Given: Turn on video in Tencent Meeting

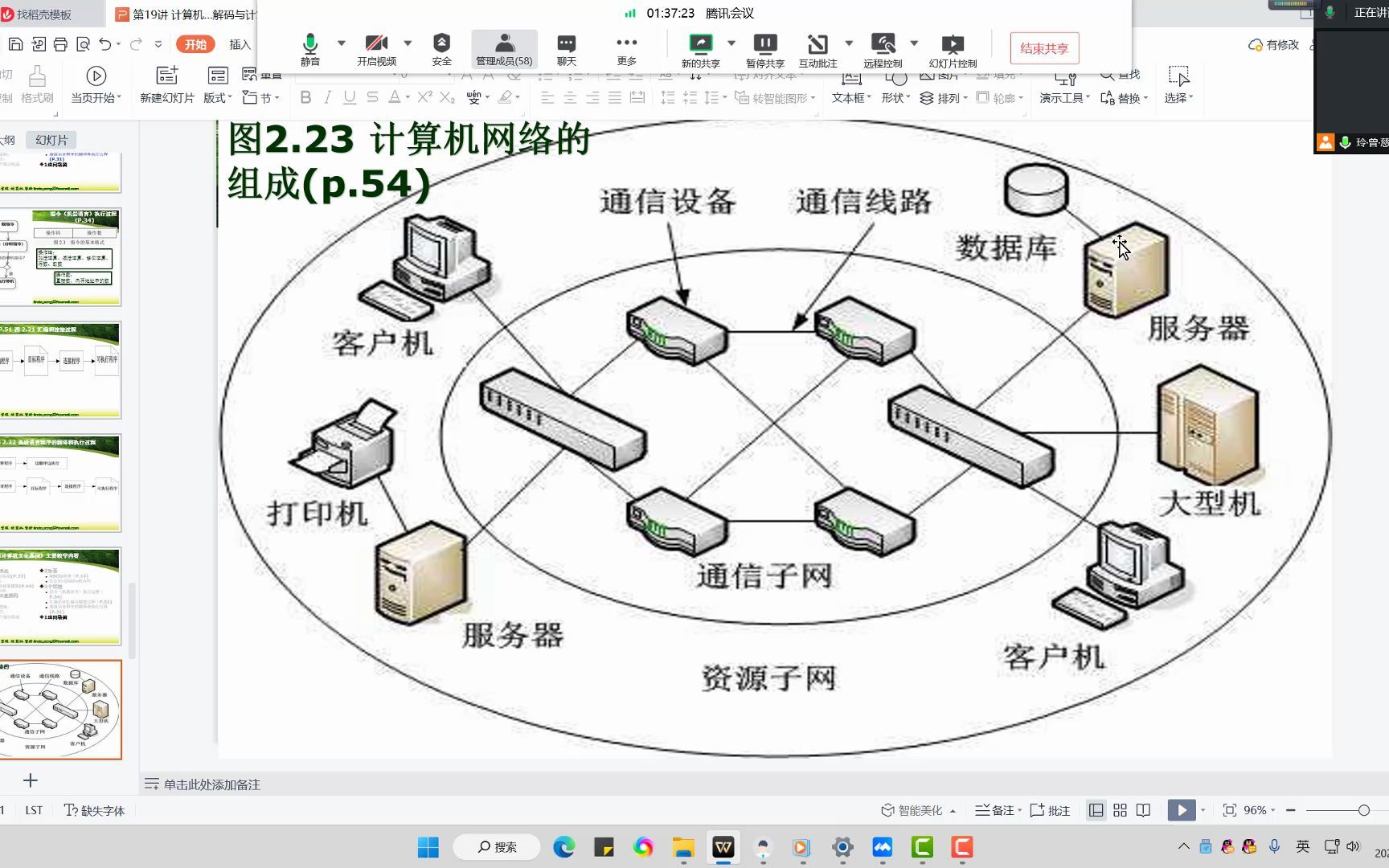Looking at the screenshot, I should (x=376, y=50).
